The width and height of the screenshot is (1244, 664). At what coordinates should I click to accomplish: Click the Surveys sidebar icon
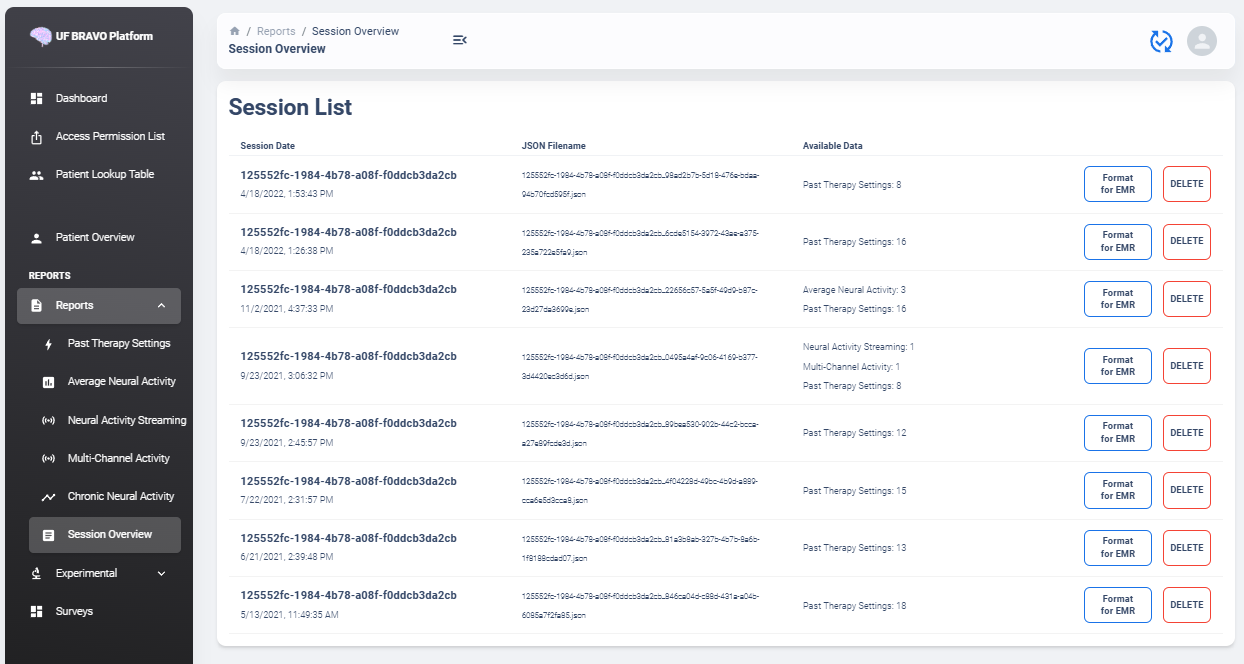(x=37, y=612)
